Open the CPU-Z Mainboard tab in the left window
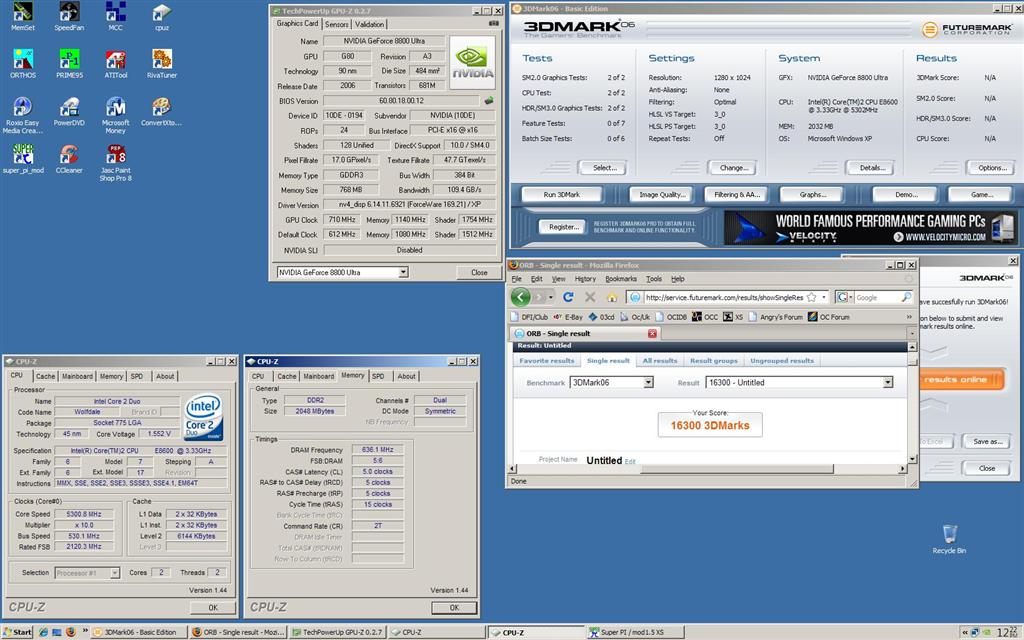The image size is (1024, 640). [x=77, y=376]
